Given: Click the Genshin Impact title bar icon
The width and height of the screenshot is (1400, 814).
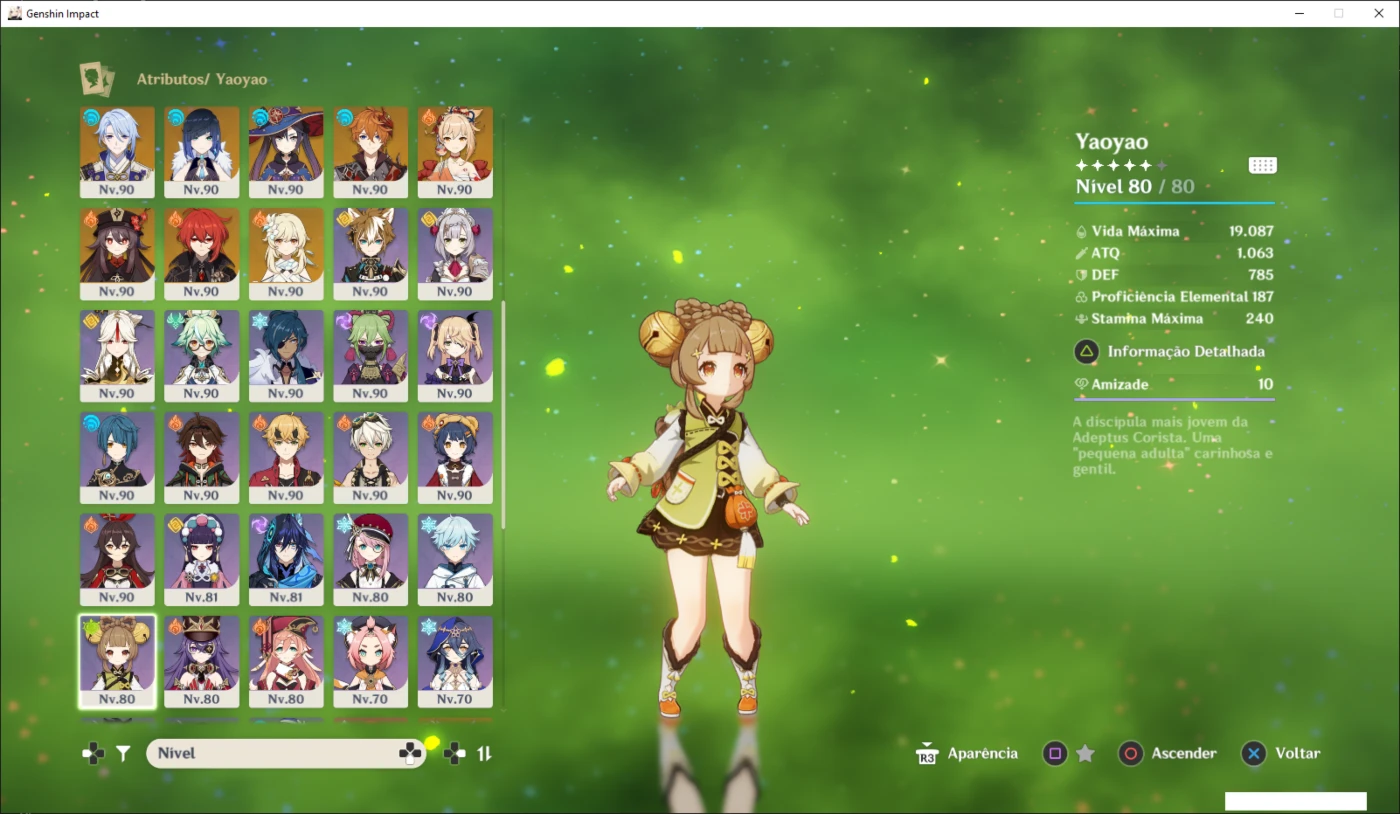Looking at the screenshot, I should pyautogui.click(x=14, y=13).
